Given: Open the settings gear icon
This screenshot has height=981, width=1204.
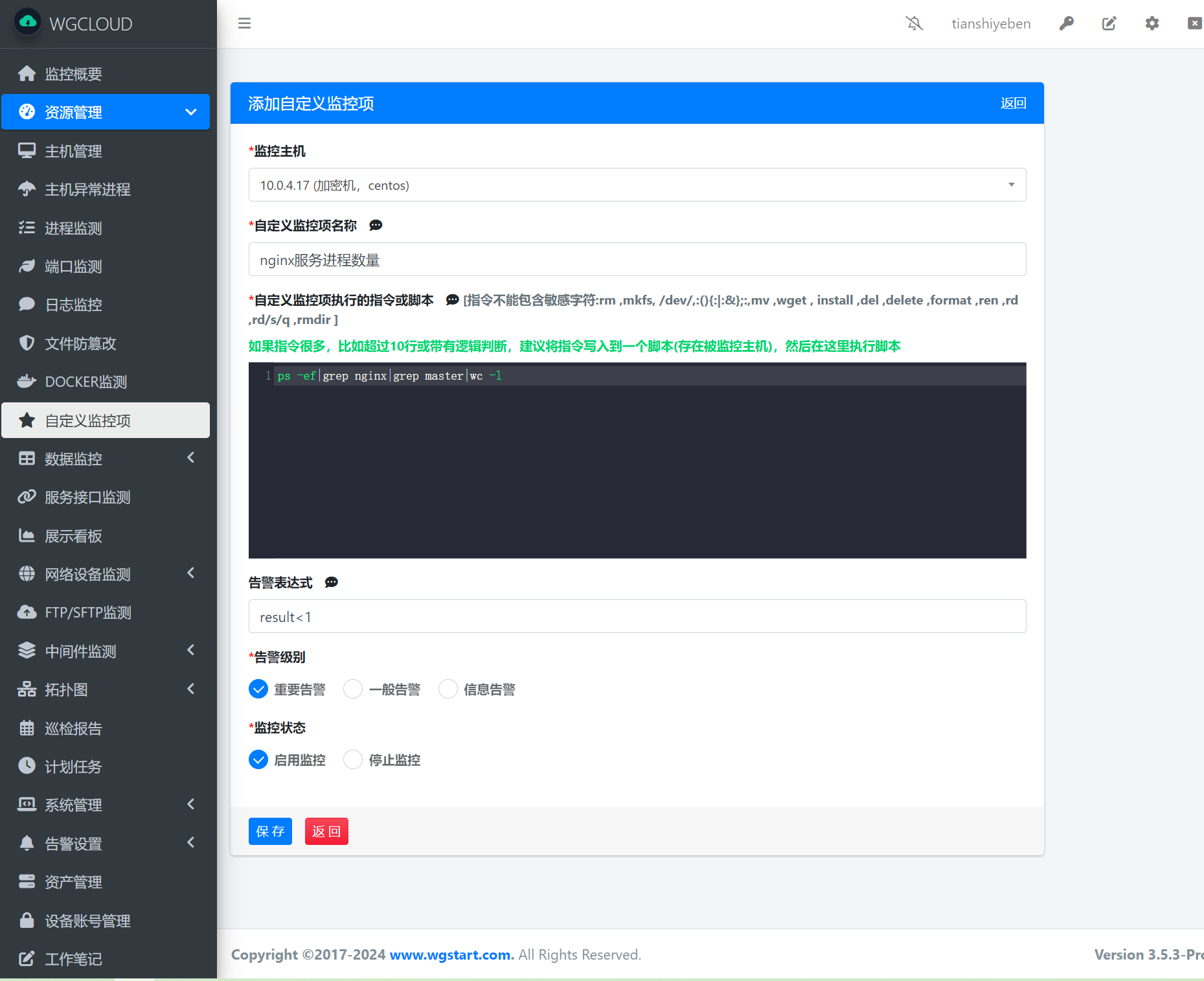Looking at the screenshot, I should 1152,23.
